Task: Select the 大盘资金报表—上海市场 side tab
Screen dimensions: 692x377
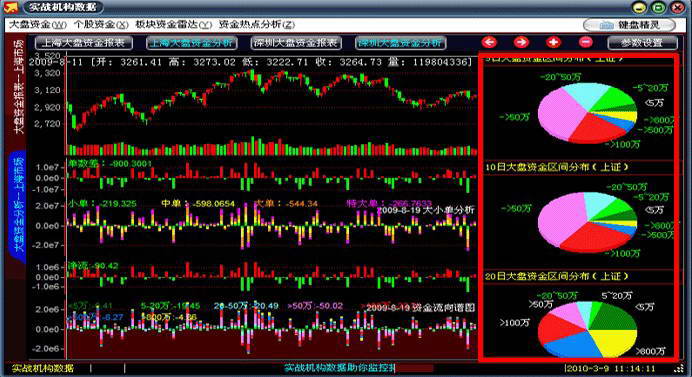Action: (x=18, y=87)
